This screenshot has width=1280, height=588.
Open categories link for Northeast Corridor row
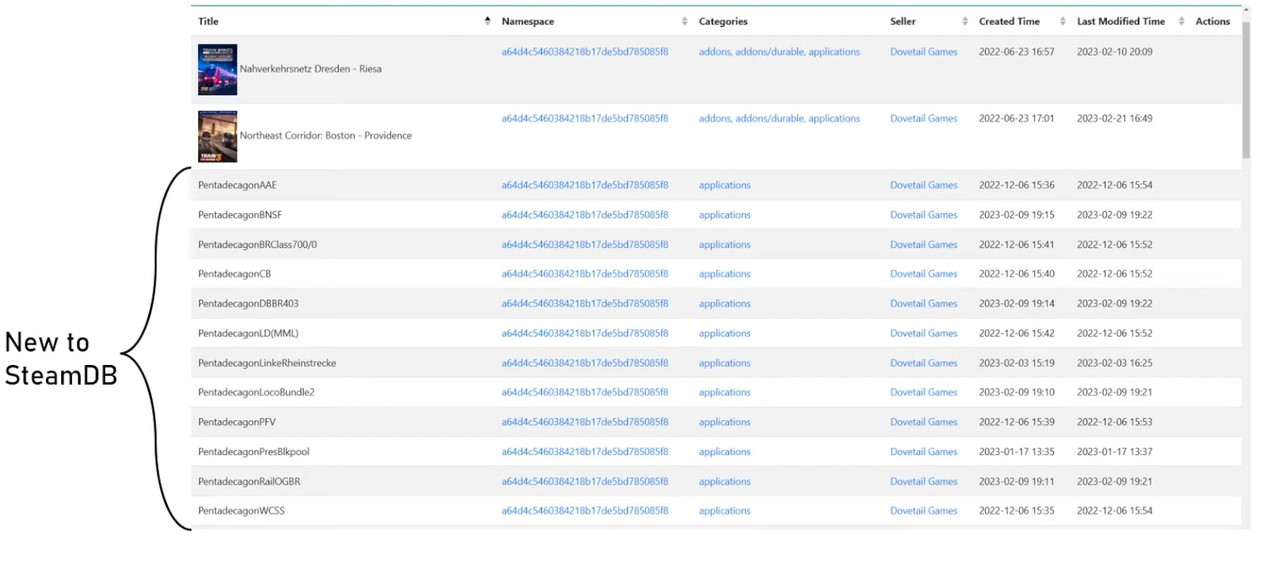[x=779, y=118]
